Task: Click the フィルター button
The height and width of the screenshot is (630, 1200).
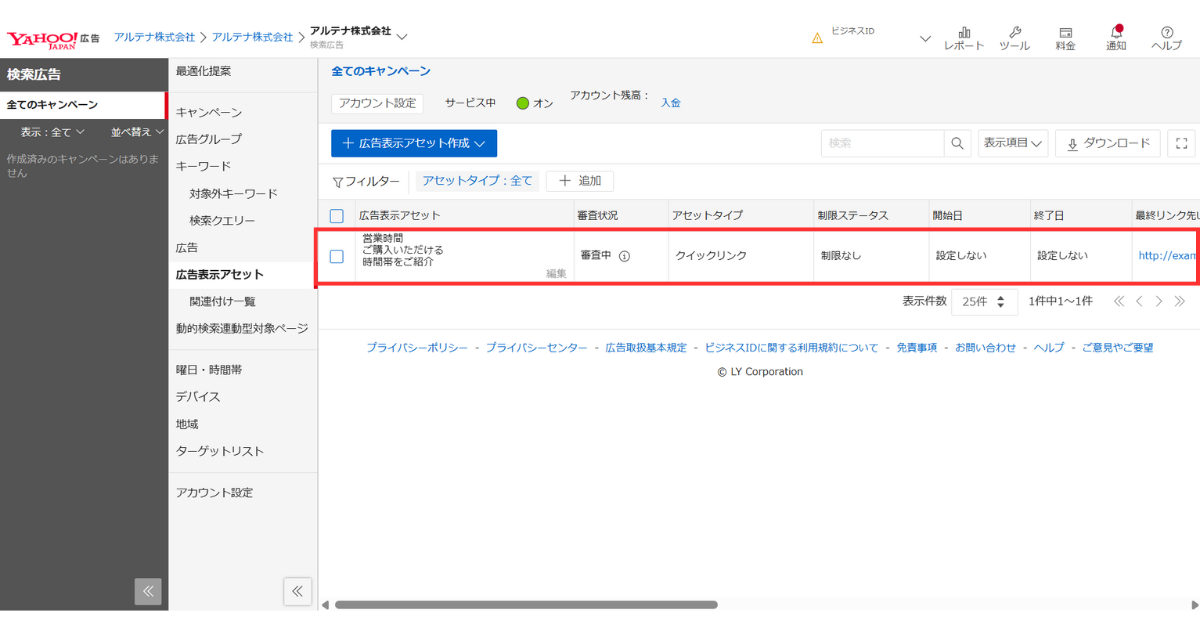Action: [x=366, y=181]
